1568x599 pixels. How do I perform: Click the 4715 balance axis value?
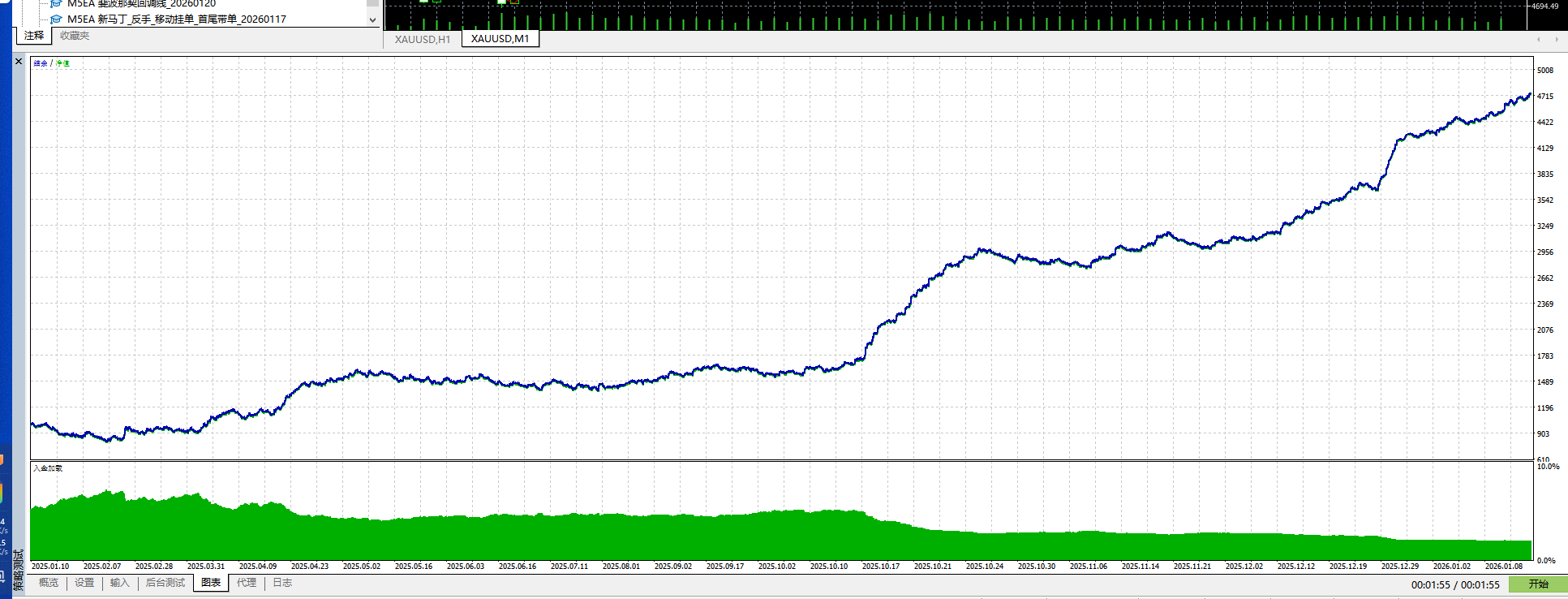coord(1545,97)
